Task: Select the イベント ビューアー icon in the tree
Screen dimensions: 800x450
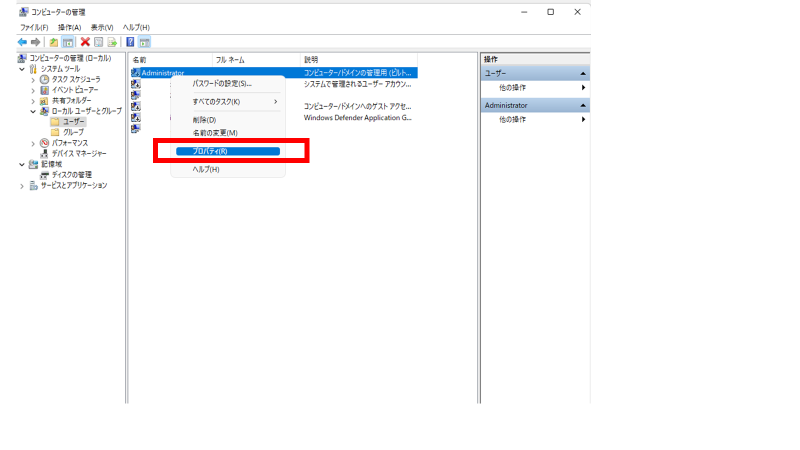Action: (x=44, y=90)
